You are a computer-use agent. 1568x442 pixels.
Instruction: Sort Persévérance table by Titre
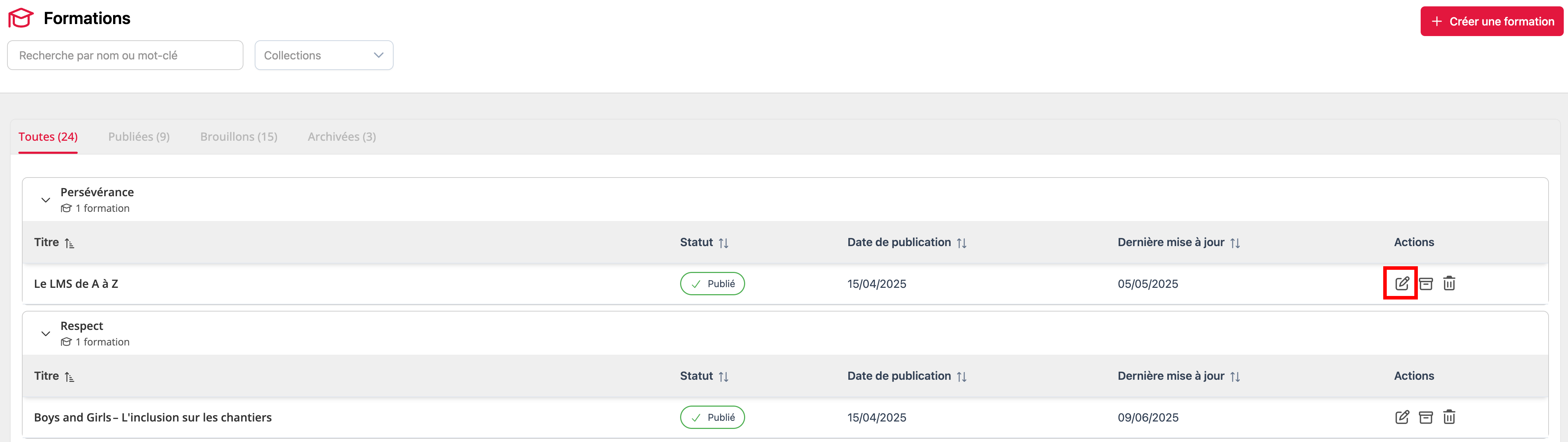69,243
